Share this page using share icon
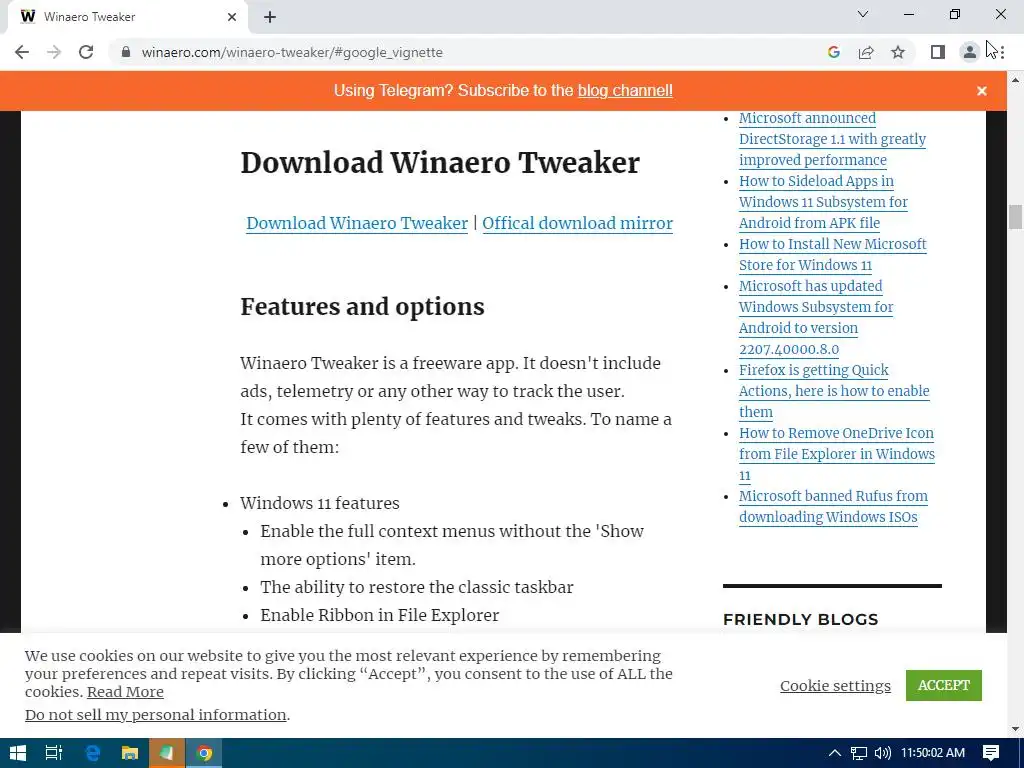The image size is (1024, 768). (x=866, y=52)
